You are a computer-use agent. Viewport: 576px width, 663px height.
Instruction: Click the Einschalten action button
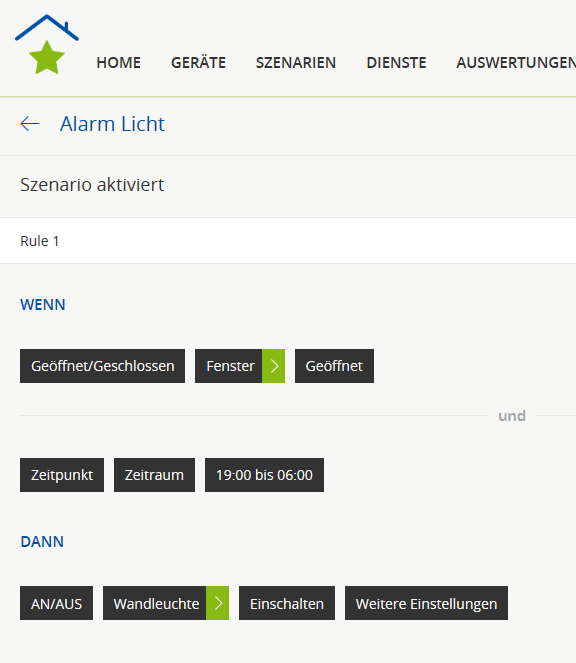tap(287, 603)
